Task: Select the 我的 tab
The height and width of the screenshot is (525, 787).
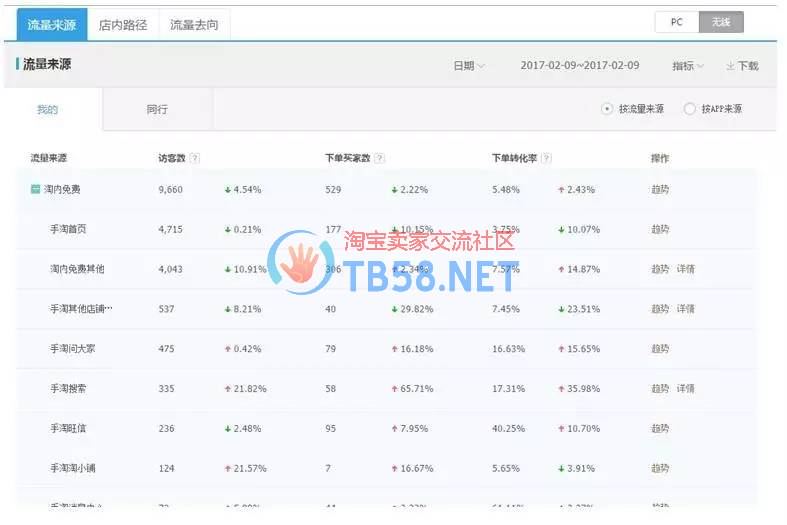Action: tap(47, 109)
